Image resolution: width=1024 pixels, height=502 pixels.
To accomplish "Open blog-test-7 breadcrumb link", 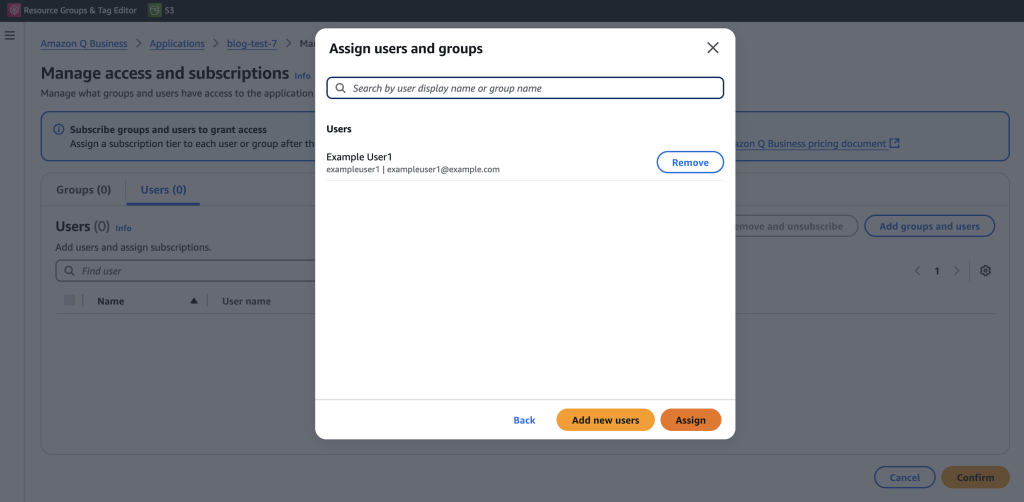I will pos(252,44).
